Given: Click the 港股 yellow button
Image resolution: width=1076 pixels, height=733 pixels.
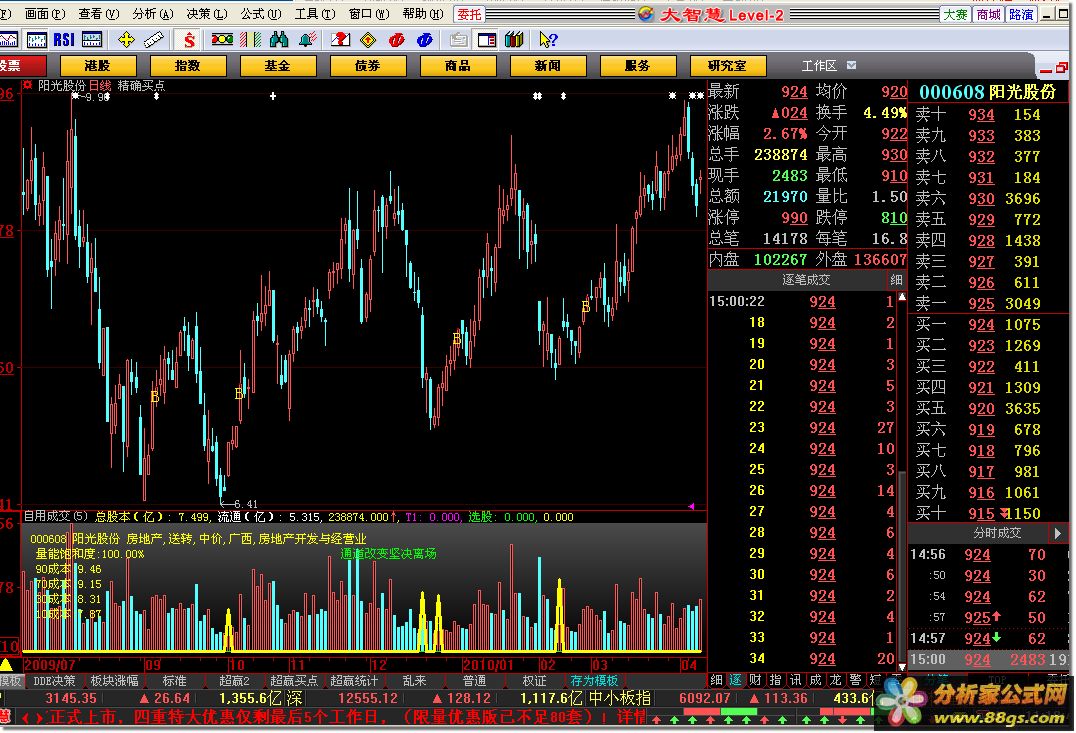Looking at the screenshot, I should (x=98, y=66).
